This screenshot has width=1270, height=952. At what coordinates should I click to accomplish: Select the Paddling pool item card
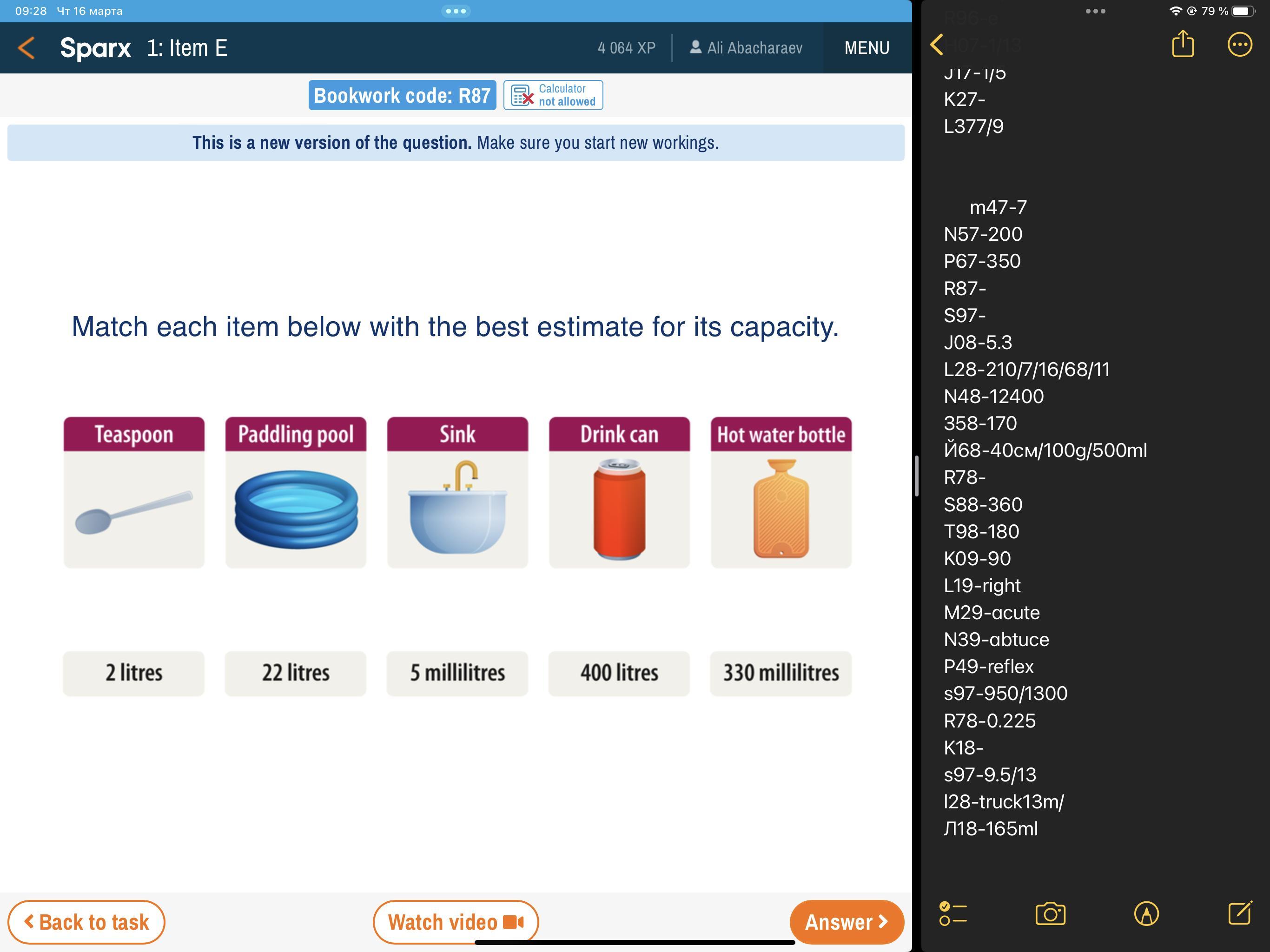point(296,492)
